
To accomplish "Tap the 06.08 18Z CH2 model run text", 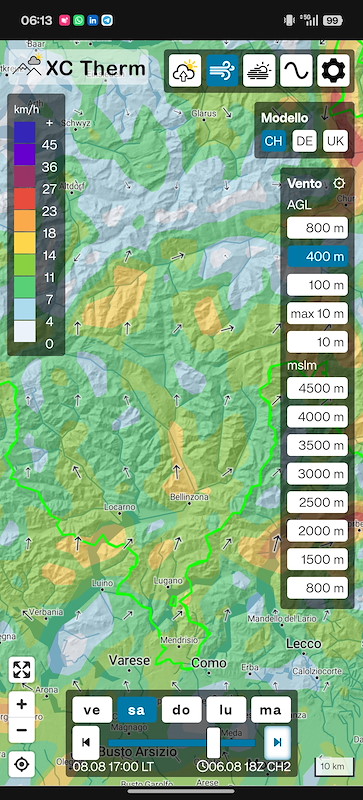I will click(248, 766).
